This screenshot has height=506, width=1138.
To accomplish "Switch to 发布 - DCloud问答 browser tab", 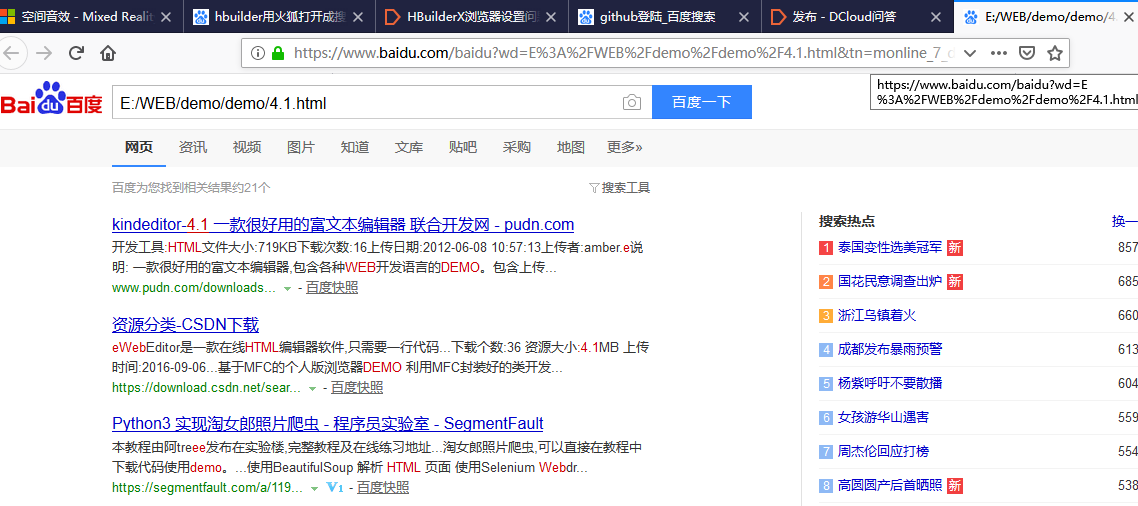I will (x=856, y=16).
